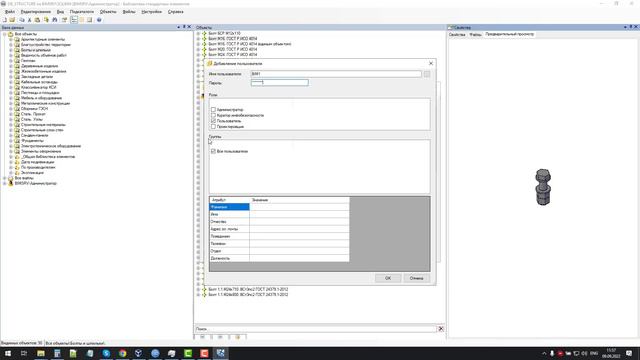Expand the 'Болты и шпильки' tree node
Image resolution: width=640 pixels, height=360 pixels.
tap(11, 50)
